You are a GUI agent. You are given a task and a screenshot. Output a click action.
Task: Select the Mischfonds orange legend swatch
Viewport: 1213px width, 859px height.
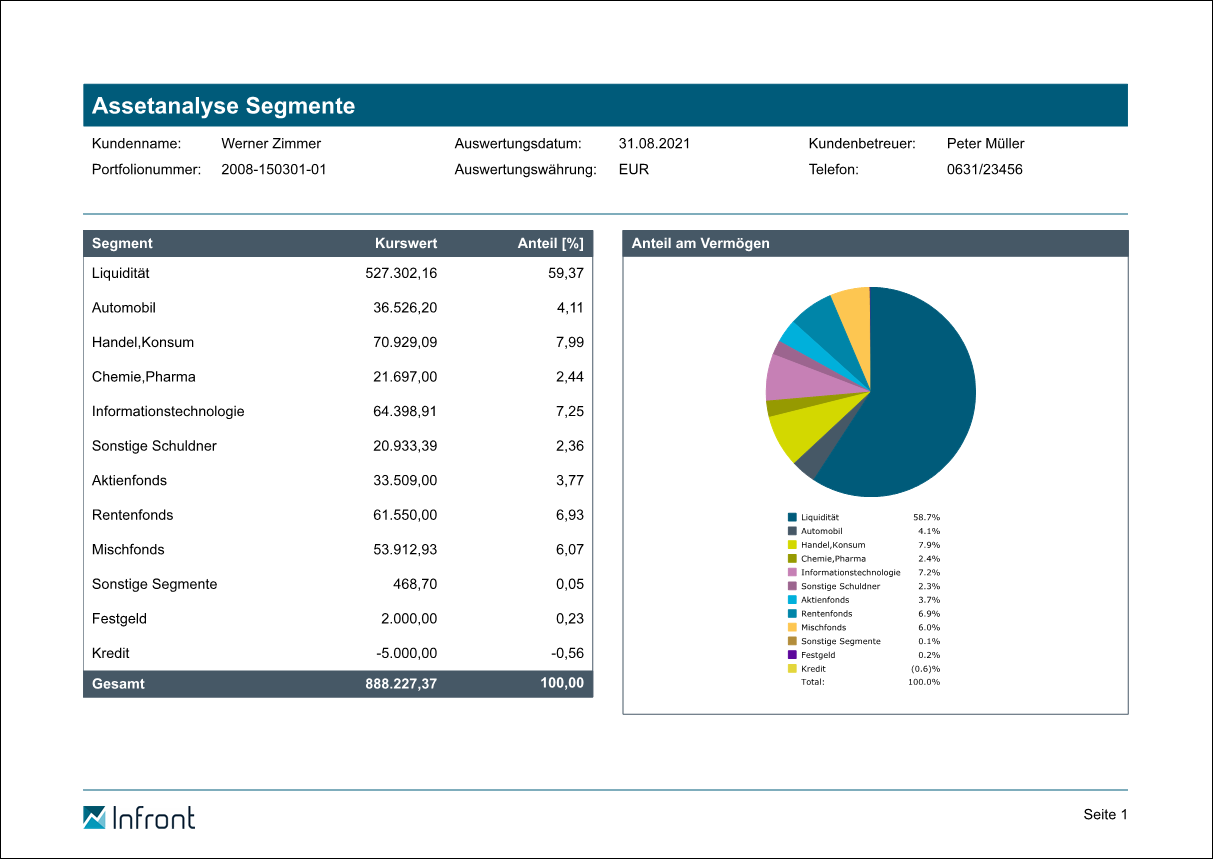point(792,627)
